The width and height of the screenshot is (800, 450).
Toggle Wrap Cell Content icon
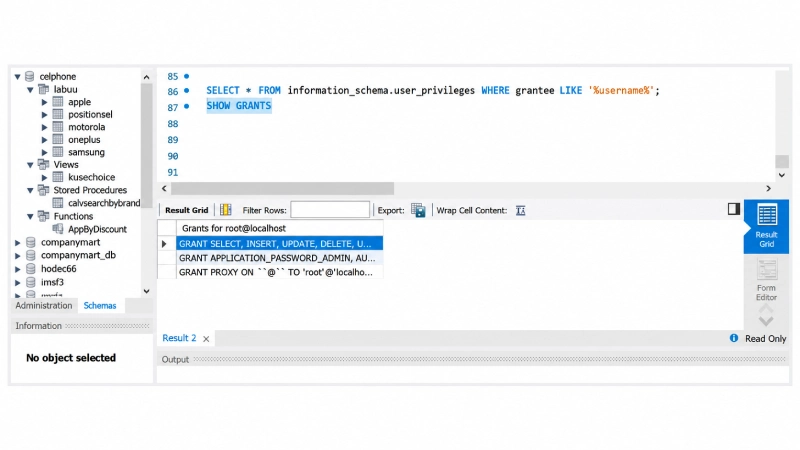click(520, 210)
